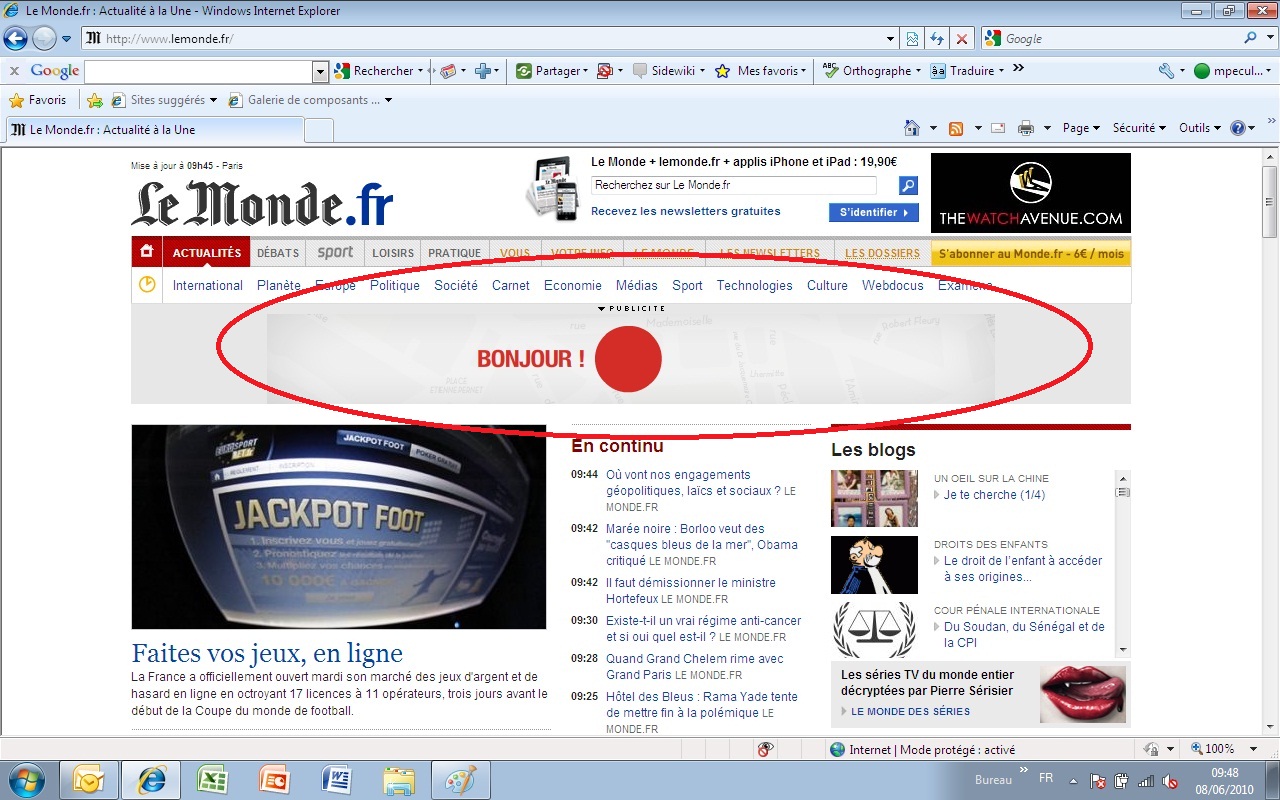The height and width of the screenshot is (800, 1280).
Task: Select the Le Monde.fr browser tab
Action: tap(154, 130)
